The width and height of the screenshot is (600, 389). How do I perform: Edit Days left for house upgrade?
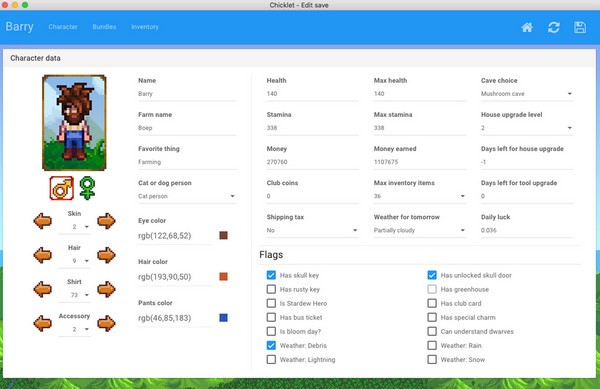pos(527,162)
